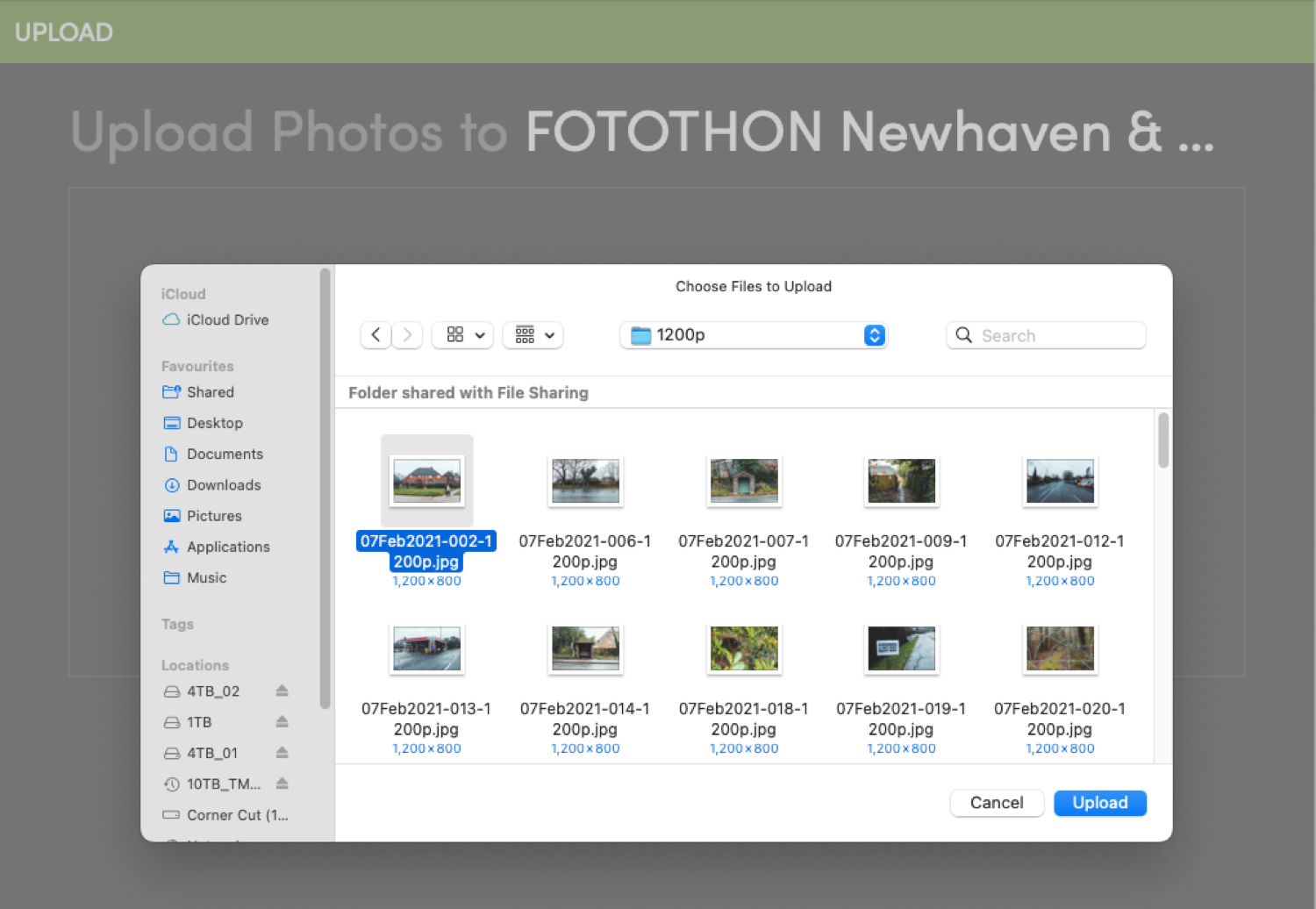Open the group-by options dropdown

533,335
